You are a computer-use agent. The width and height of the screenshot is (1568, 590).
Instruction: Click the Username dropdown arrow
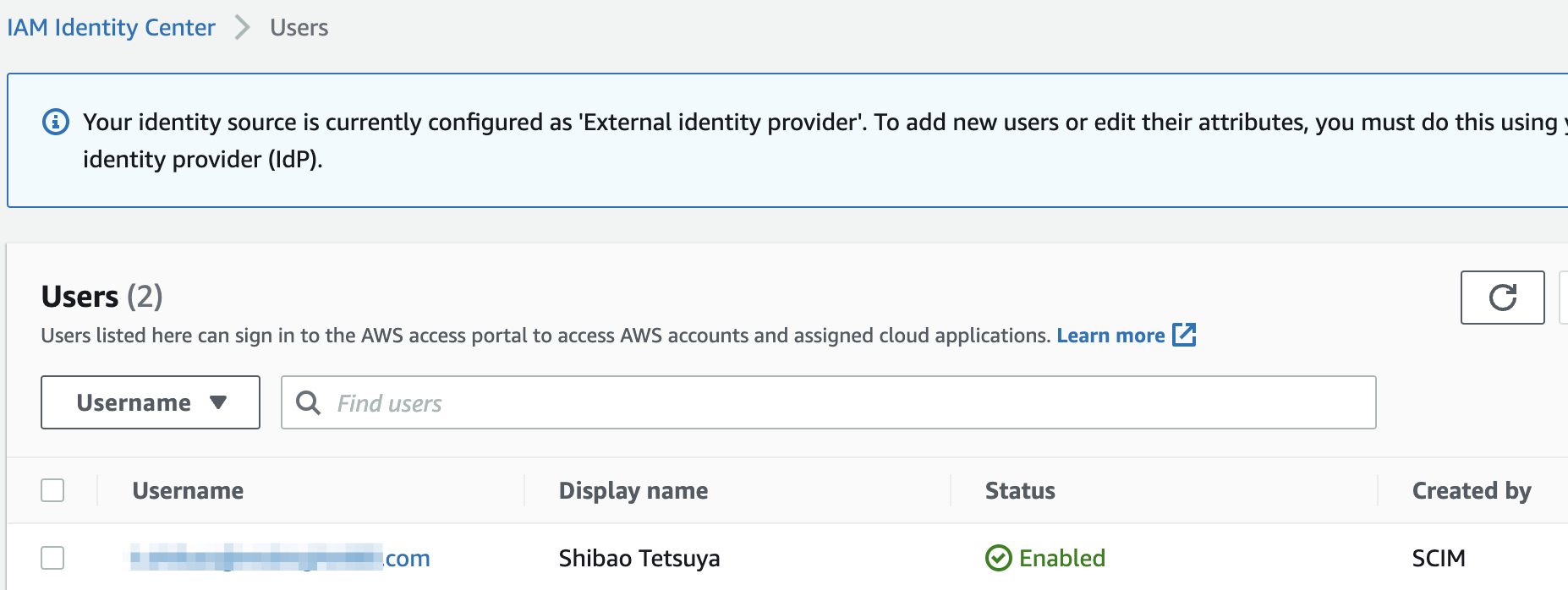[x=218, y=402]
